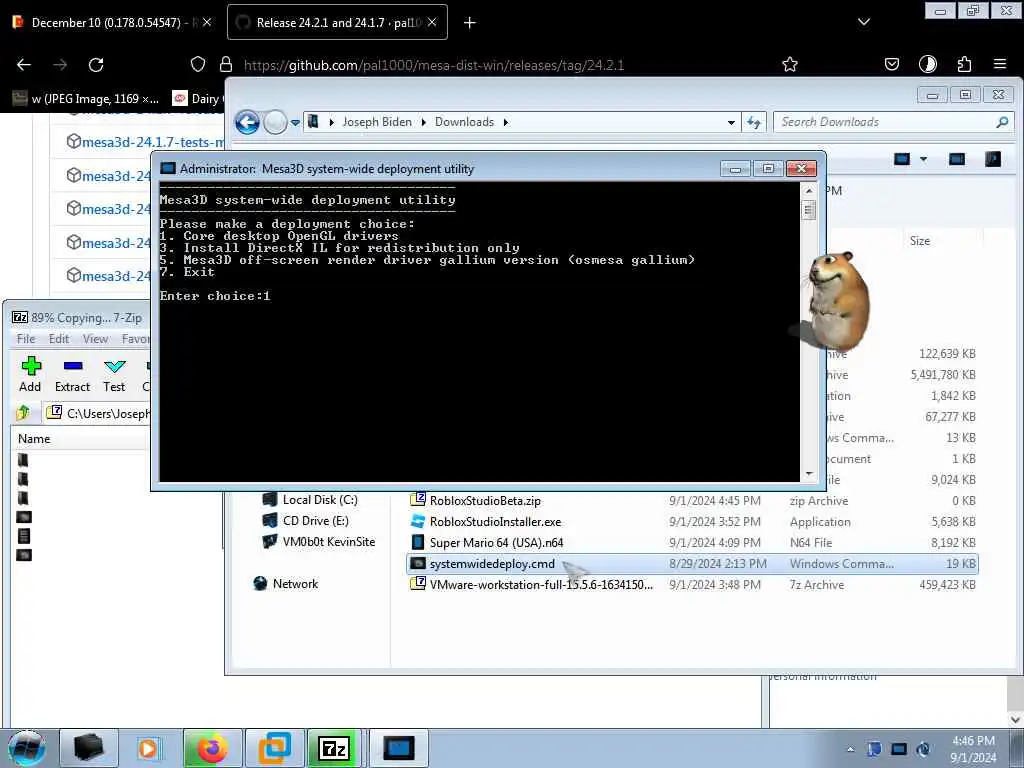Select Release 24.2.1 and 24.1.7 tab
This screenshot has height=768, width=1024.
338,22
